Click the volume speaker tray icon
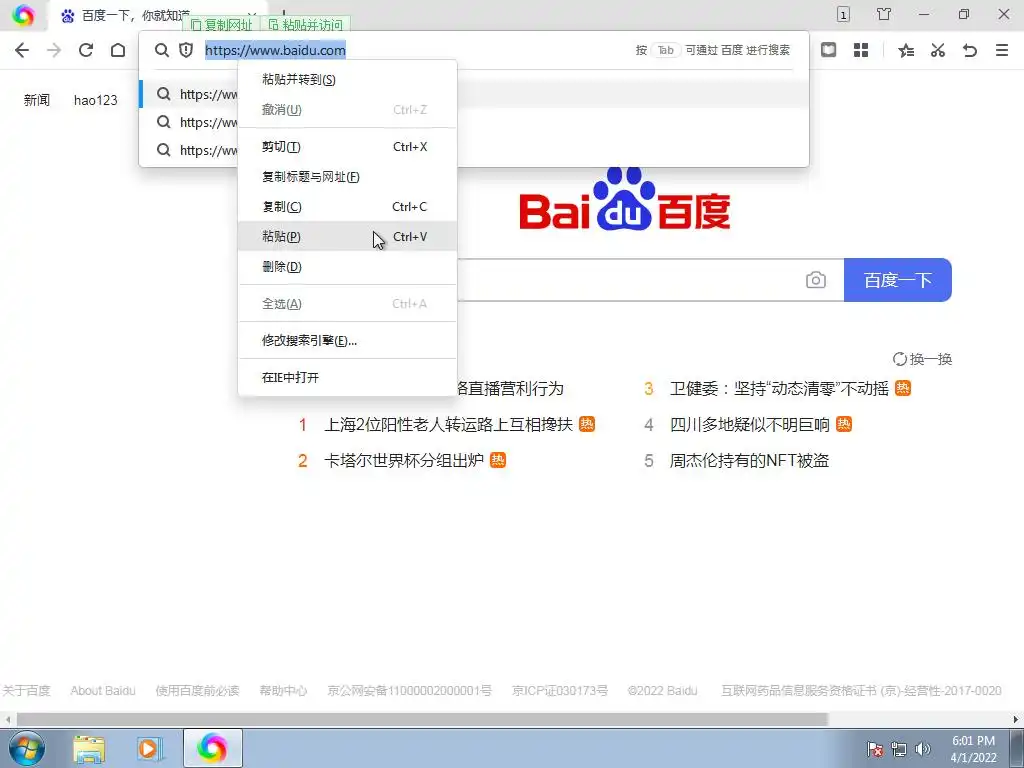Viewport: 1024px width, 768px height. [x=922, y=749]
